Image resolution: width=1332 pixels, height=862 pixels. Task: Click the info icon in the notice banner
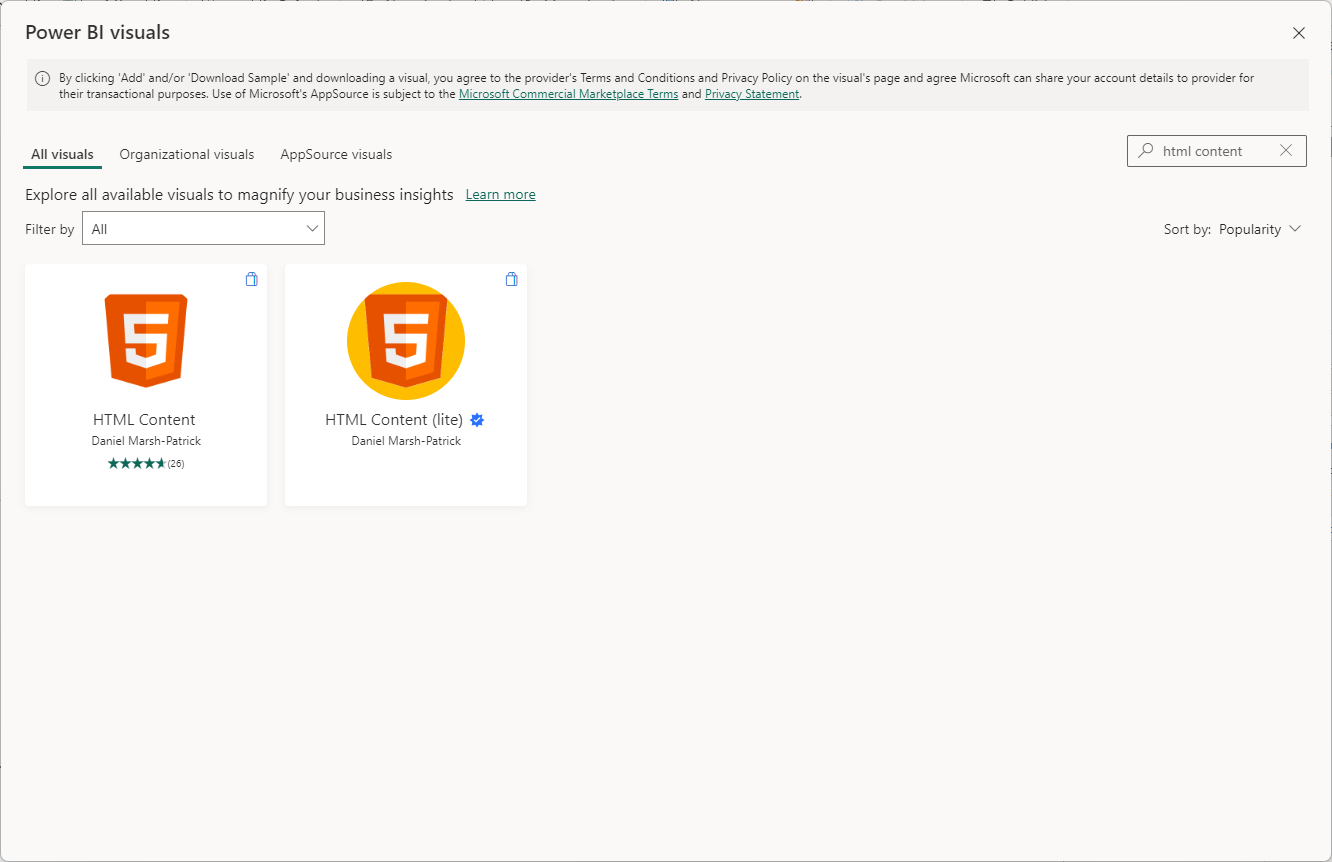coord(43,78)
